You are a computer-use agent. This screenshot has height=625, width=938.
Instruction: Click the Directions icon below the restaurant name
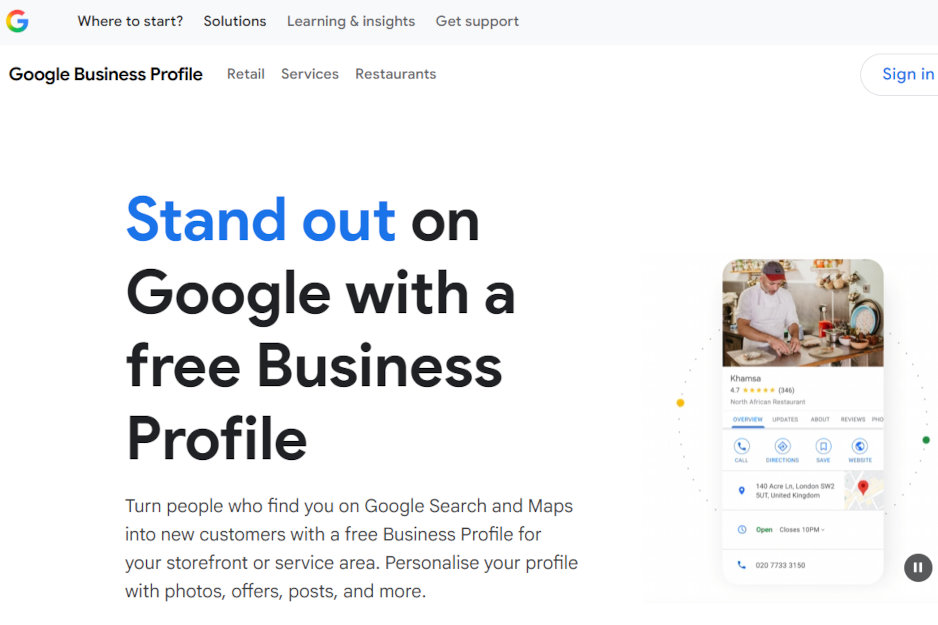point(782,444)
